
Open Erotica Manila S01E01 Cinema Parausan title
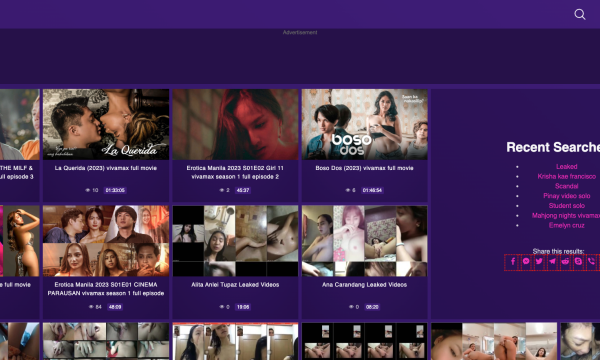click(106, 289)
